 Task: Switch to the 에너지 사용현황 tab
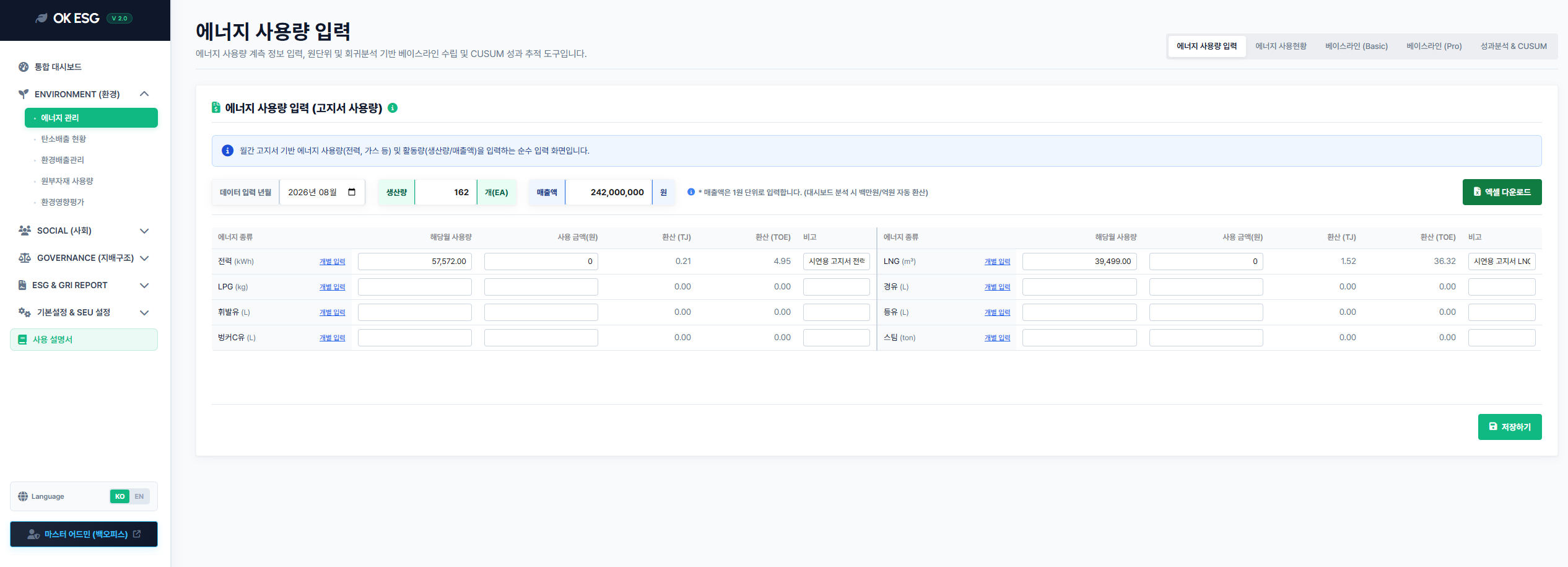point(1281,46)
